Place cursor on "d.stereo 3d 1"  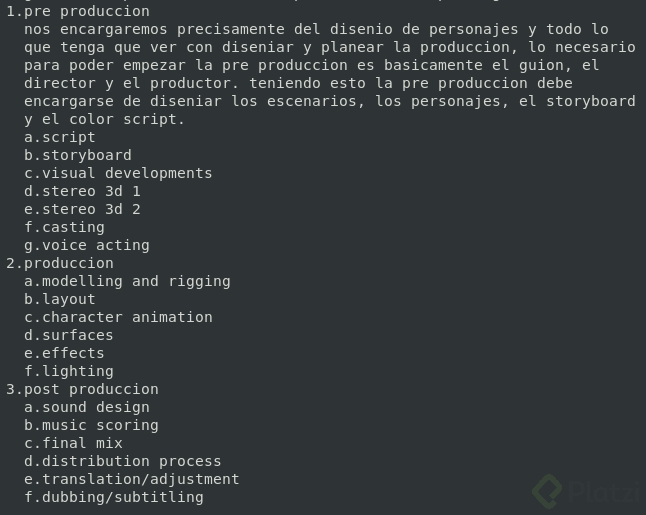pyautogui.click(x=82, y=191)
